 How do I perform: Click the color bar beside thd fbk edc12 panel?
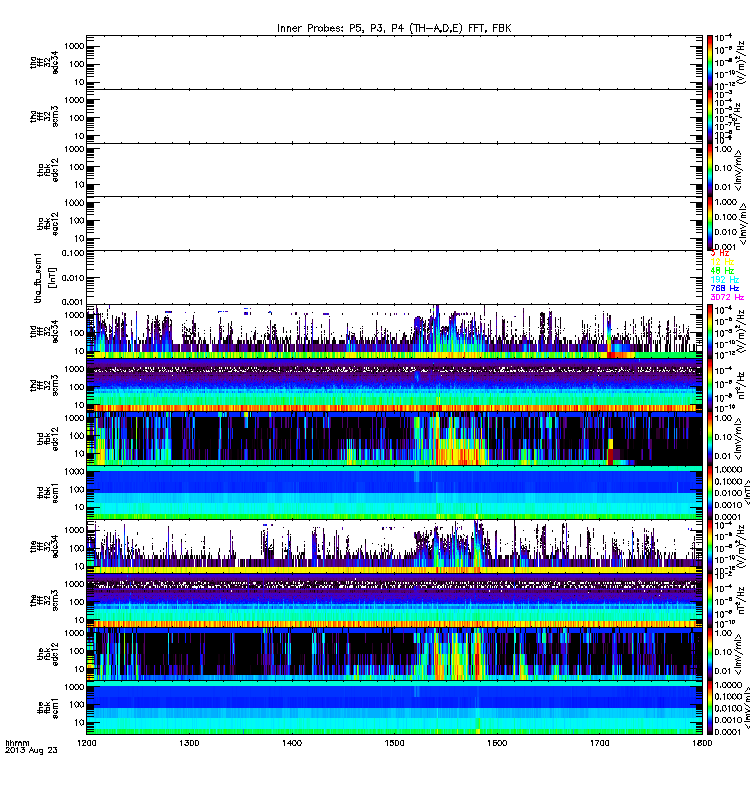(x=710, y=439)
